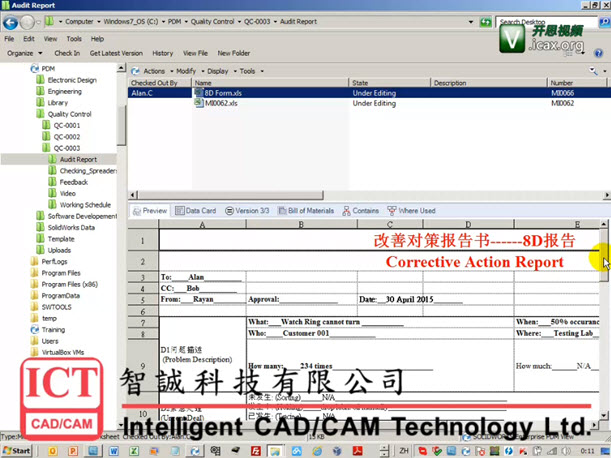The image size is (611, 458).
Task: Click the MI0062.xls file icon
Action: click(x=196, y=102)
